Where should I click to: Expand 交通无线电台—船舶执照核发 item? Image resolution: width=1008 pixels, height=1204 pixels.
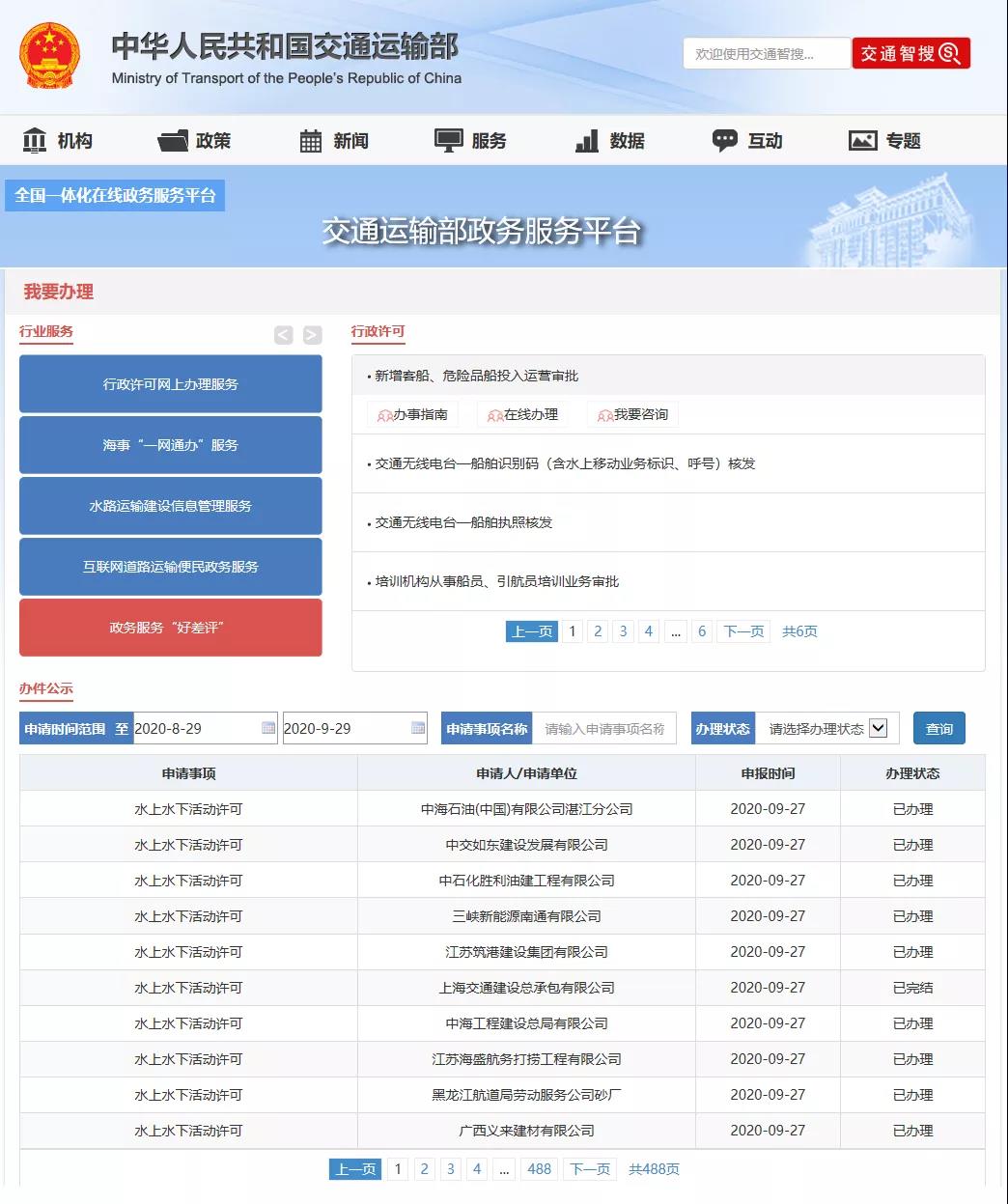(x=463, y=522)
